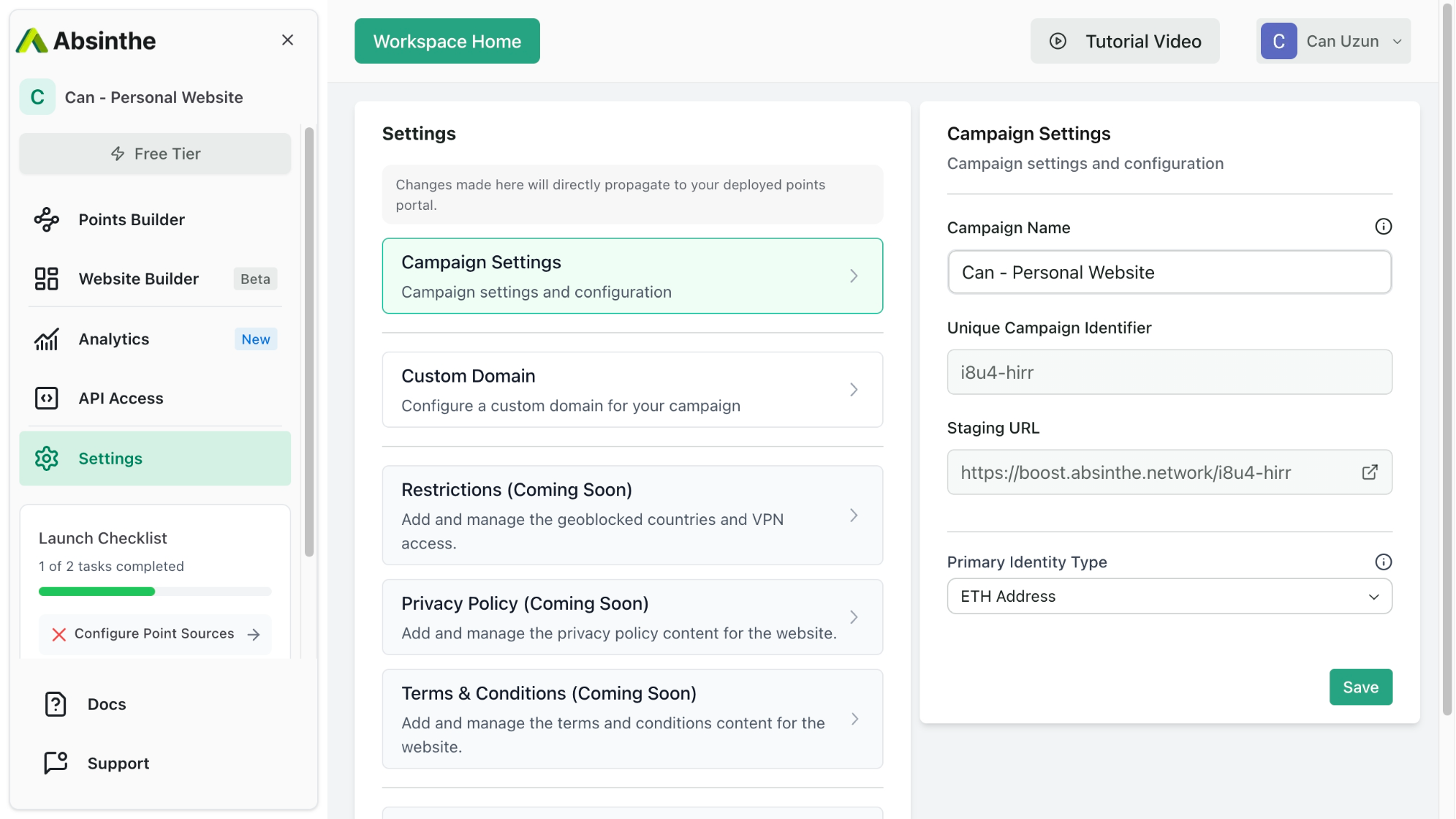Click the API Access icon

[47, 398]
